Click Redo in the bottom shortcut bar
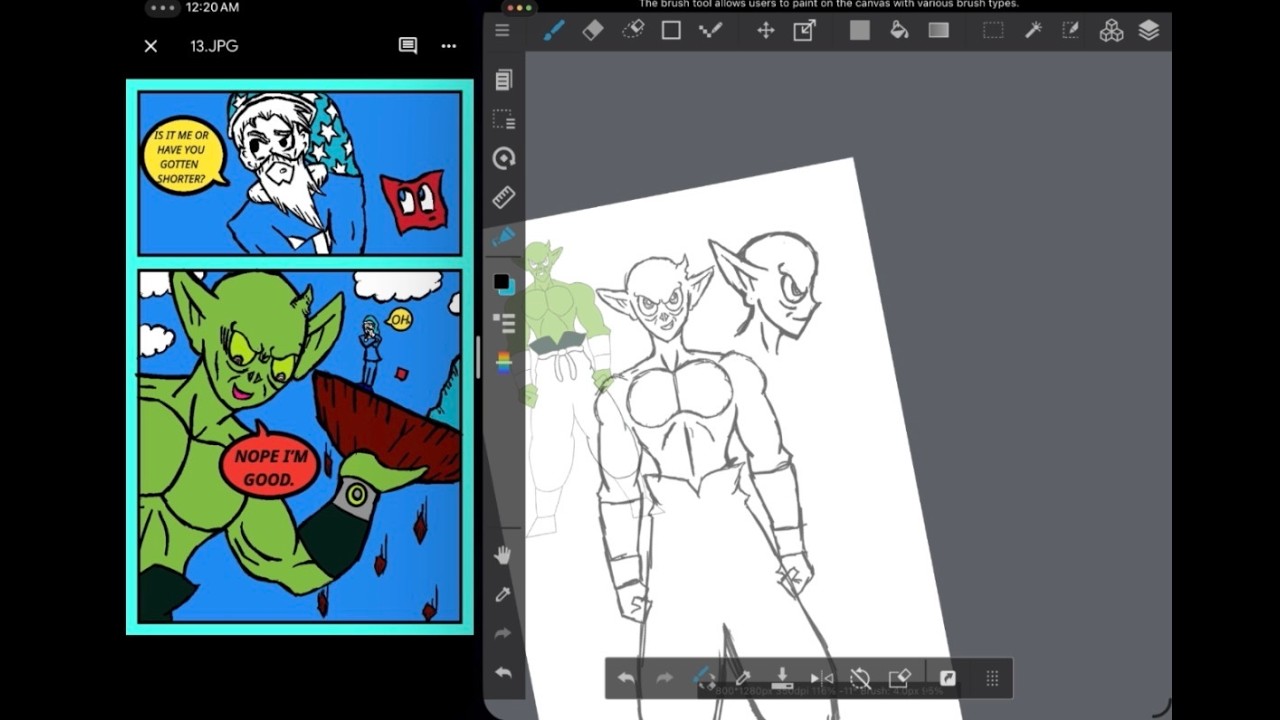Screen dimensions: 1280x720 pyautogui.click(x=664, y=678)
